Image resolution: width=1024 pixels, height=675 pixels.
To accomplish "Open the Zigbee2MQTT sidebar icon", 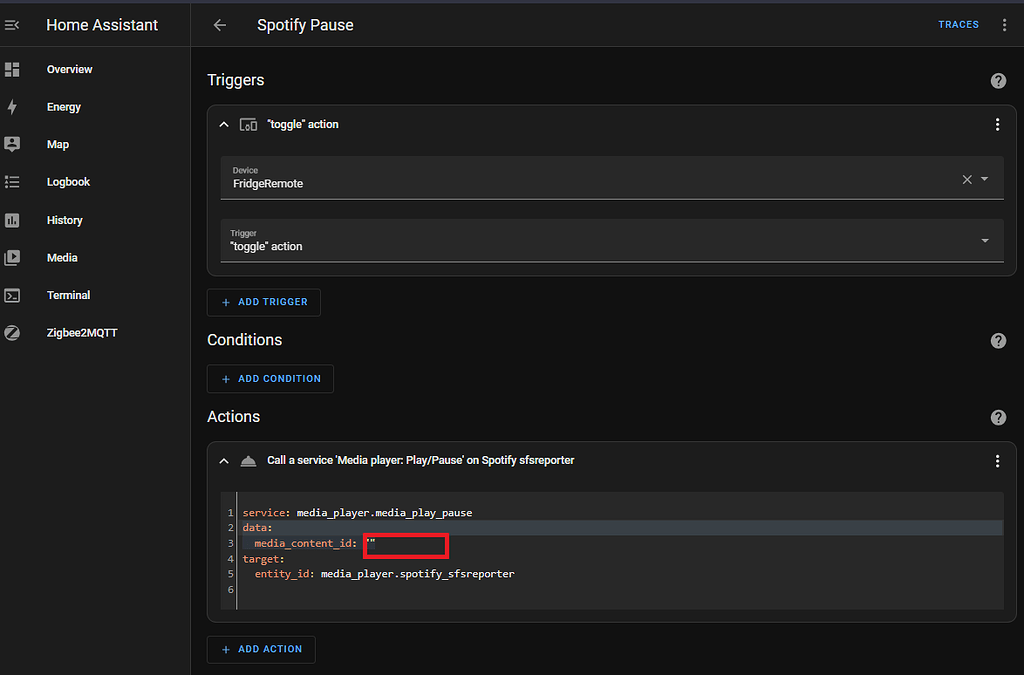I will click(11, 332).
